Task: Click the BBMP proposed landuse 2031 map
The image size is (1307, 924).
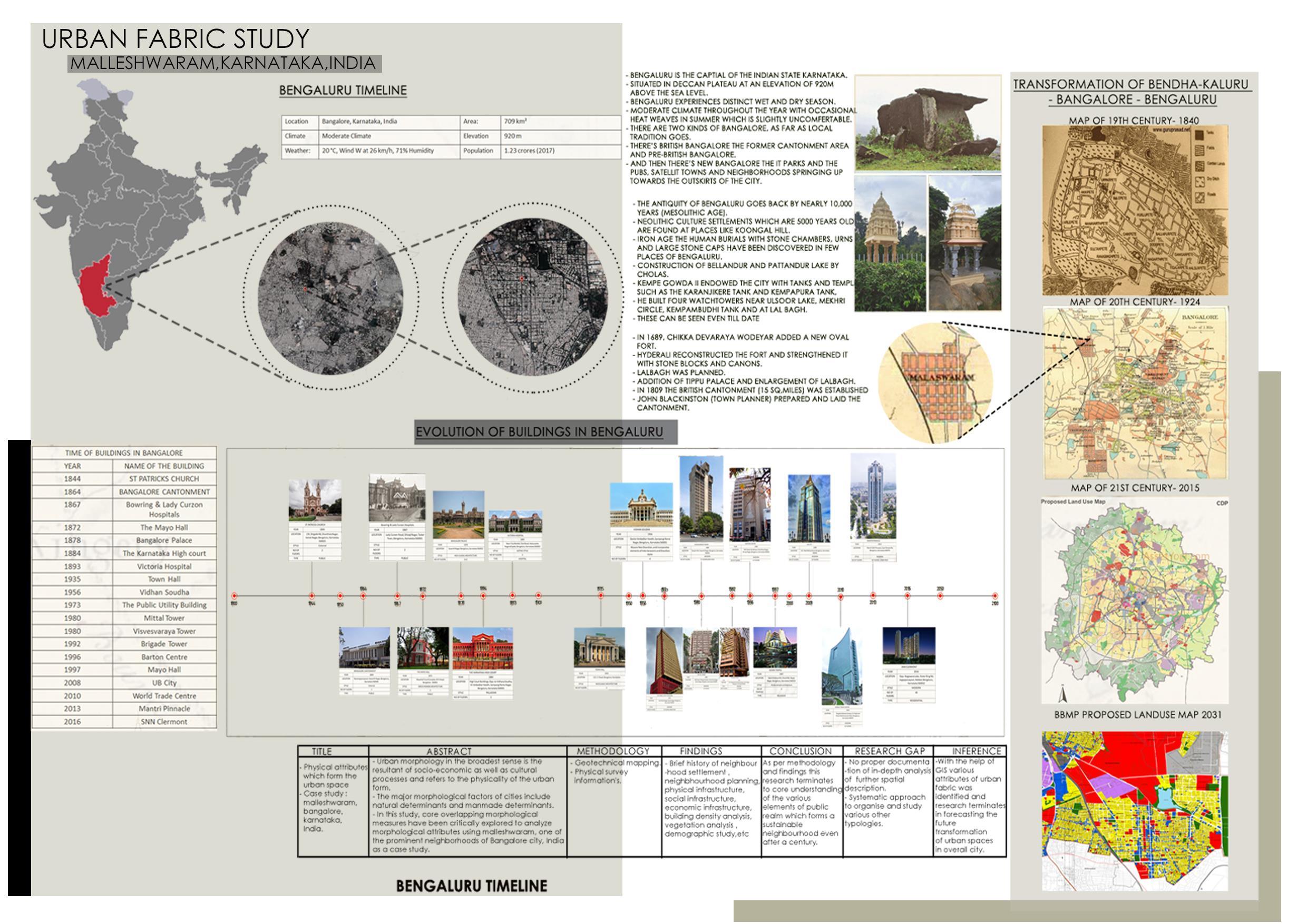Action: tap(1135, 811)
